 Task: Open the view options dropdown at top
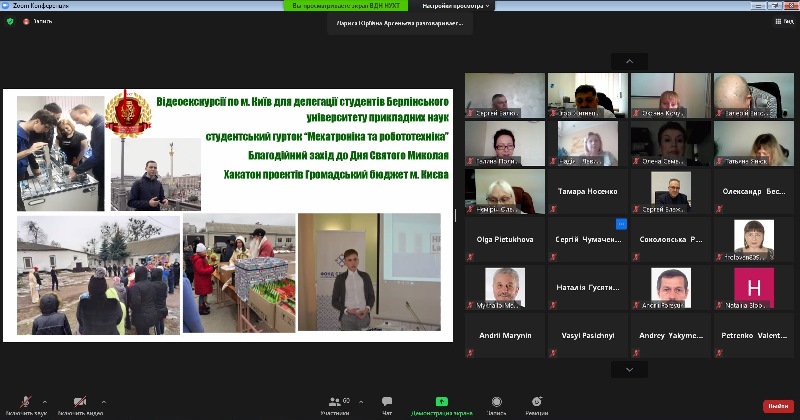pos(456,6)
